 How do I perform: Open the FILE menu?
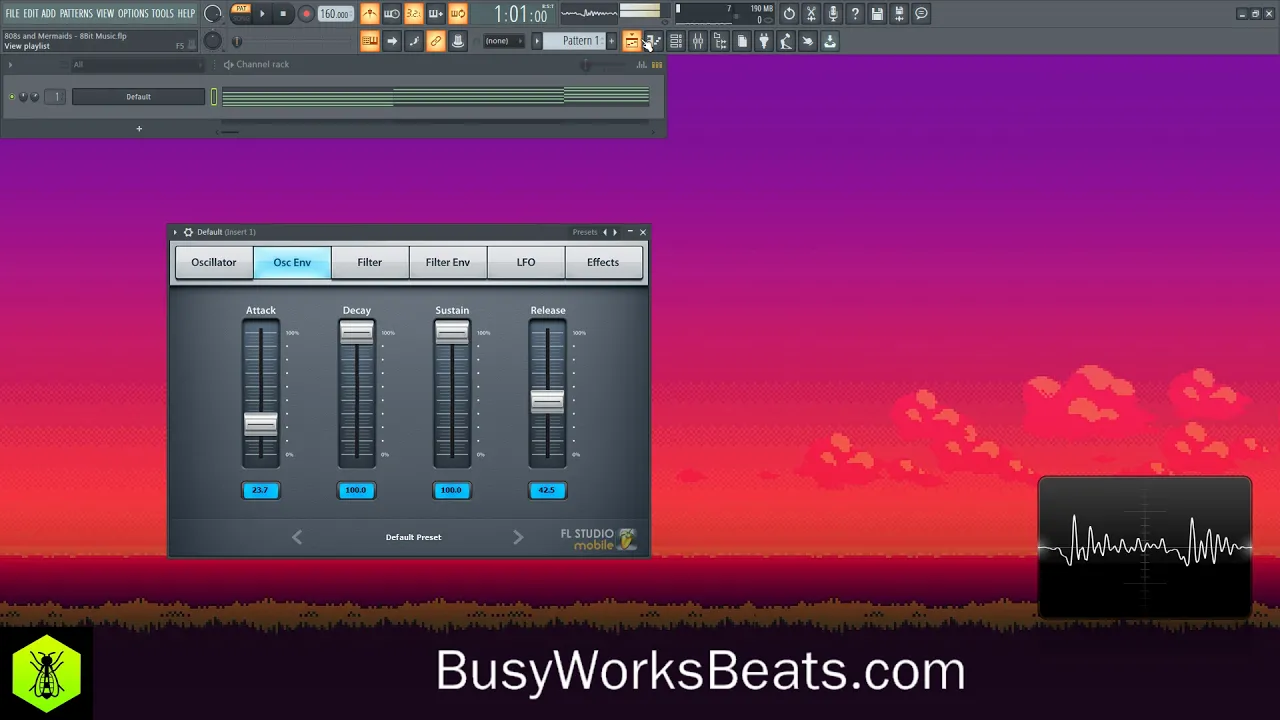point(12,14)
